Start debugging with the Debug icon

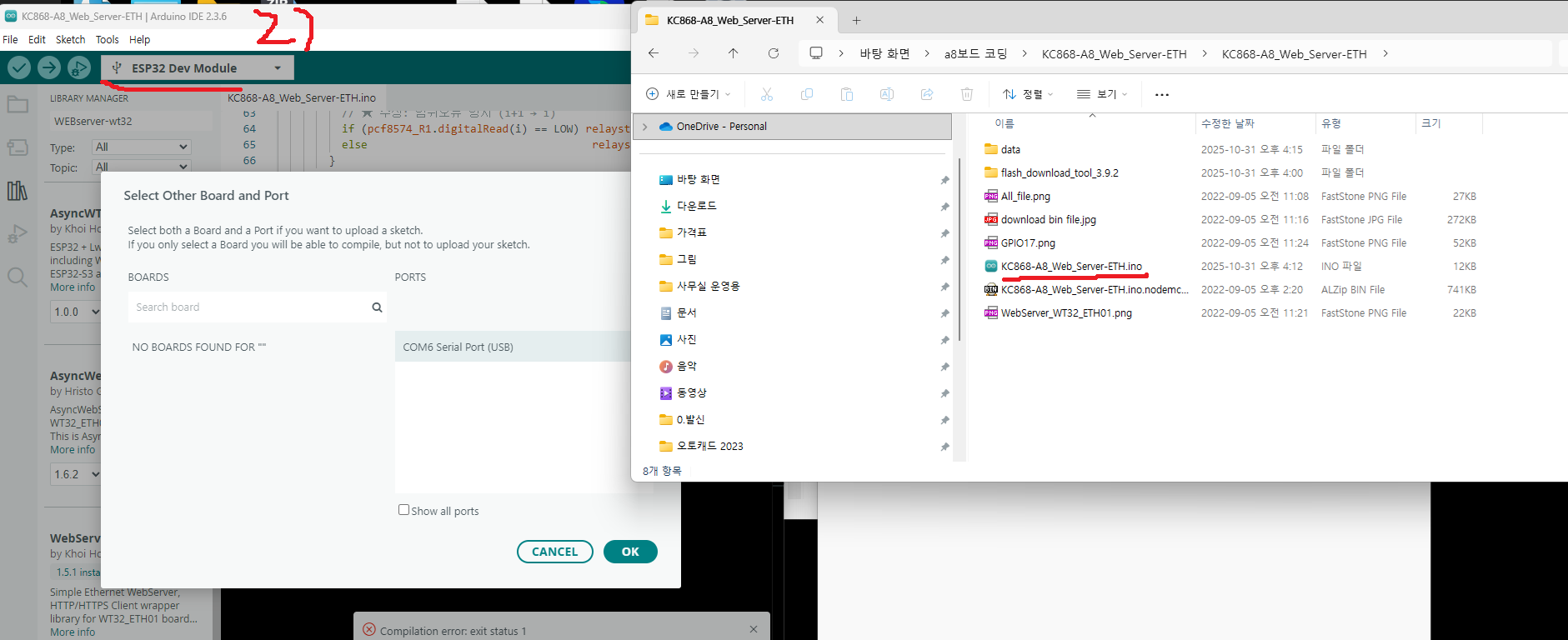tap(79, 67)
